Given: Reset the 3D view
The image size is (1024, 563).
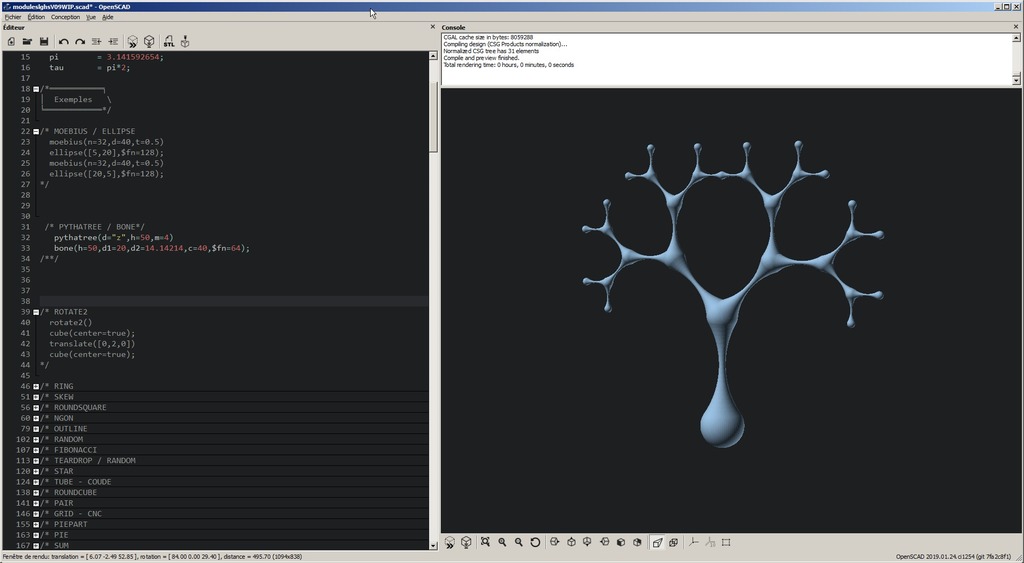Looking at the screenshot, I should coord(535,542).
